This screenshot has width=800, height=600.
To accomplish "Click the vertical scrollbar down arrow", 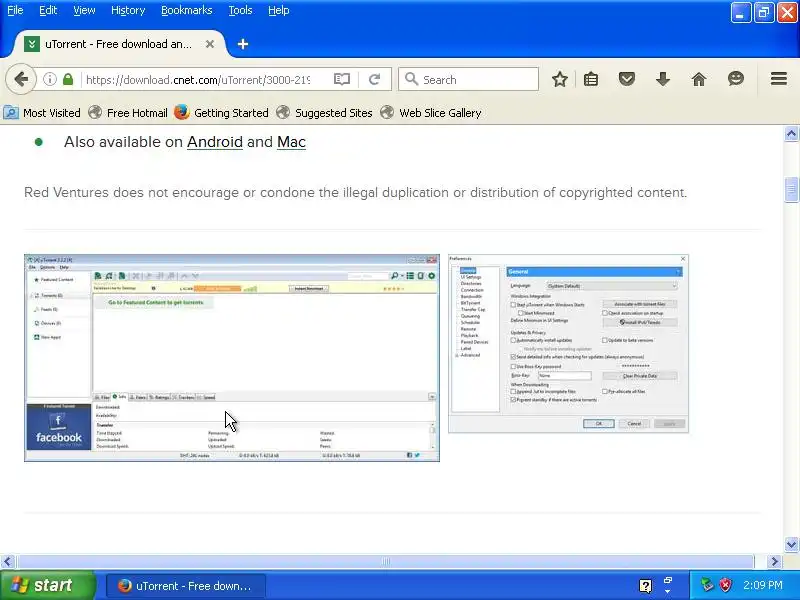I will (x=791, y=544).
